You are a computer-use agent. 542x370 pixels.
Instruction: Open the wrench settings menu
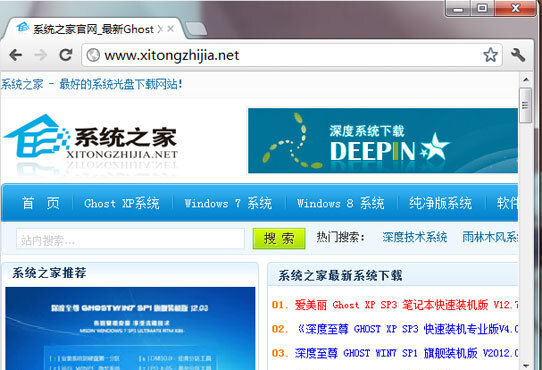coord(518,55)
